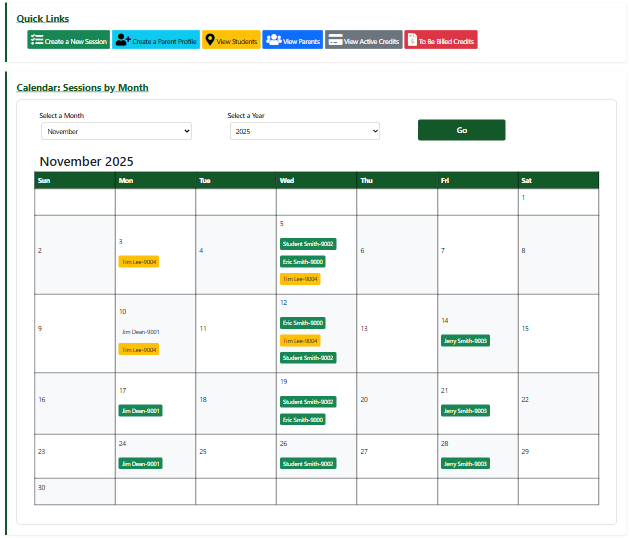
Task: Select Student Smith-9002 session on November 5
Action: (x=308, y=244)
